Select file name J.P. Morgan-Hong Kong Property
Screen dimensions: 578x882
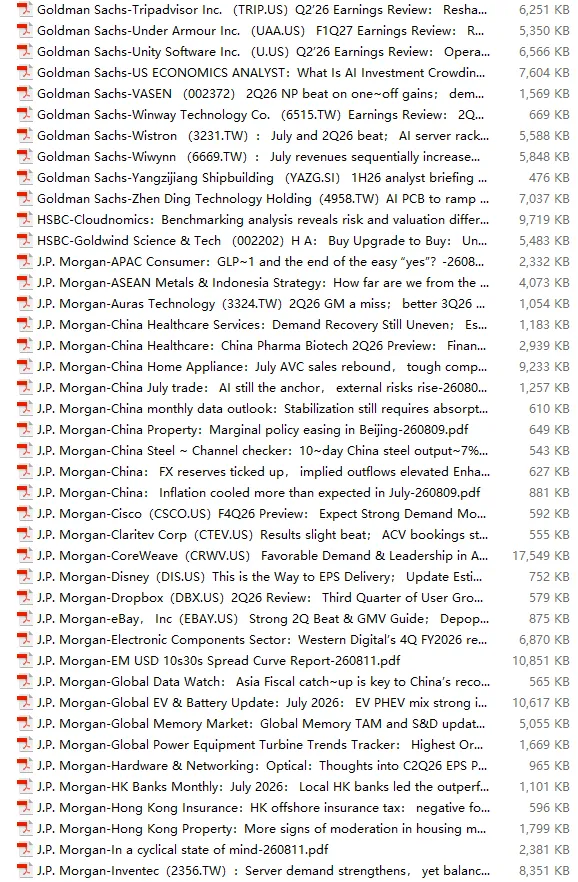pos(263,829)
